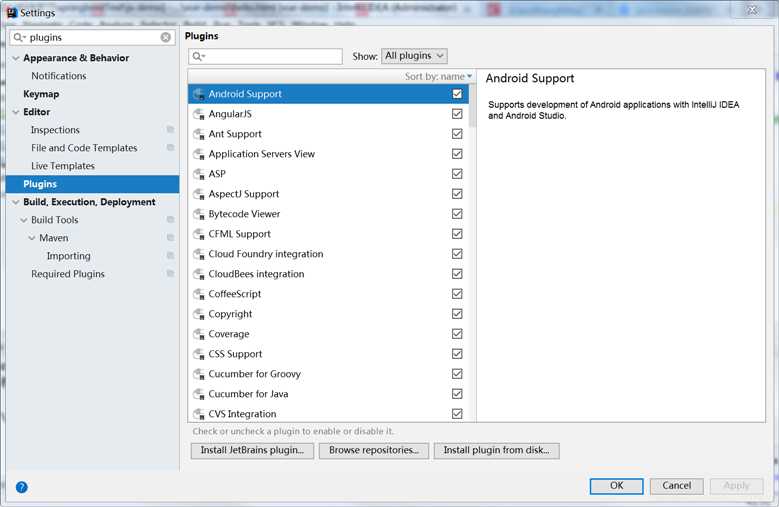Click the CloudBees integration plugin icon
Image resolution: width=779 pixels, height=507 pixels.
[199, 274]
